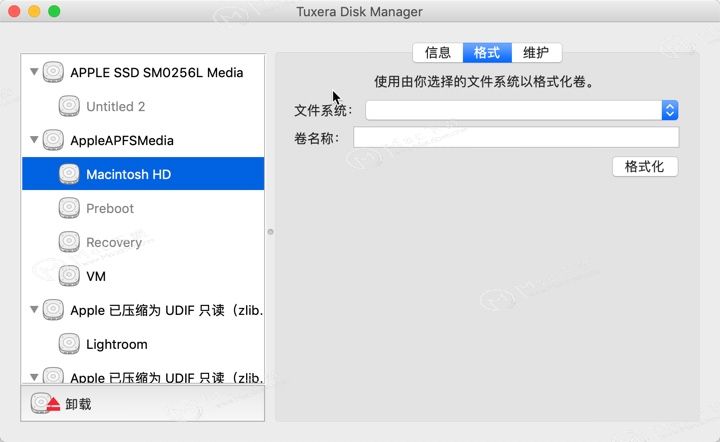Collapse the UDIF disk group above the Lightroom row
Image resolution: width=720 pixels, height=442 pixels.
point(34,309)
